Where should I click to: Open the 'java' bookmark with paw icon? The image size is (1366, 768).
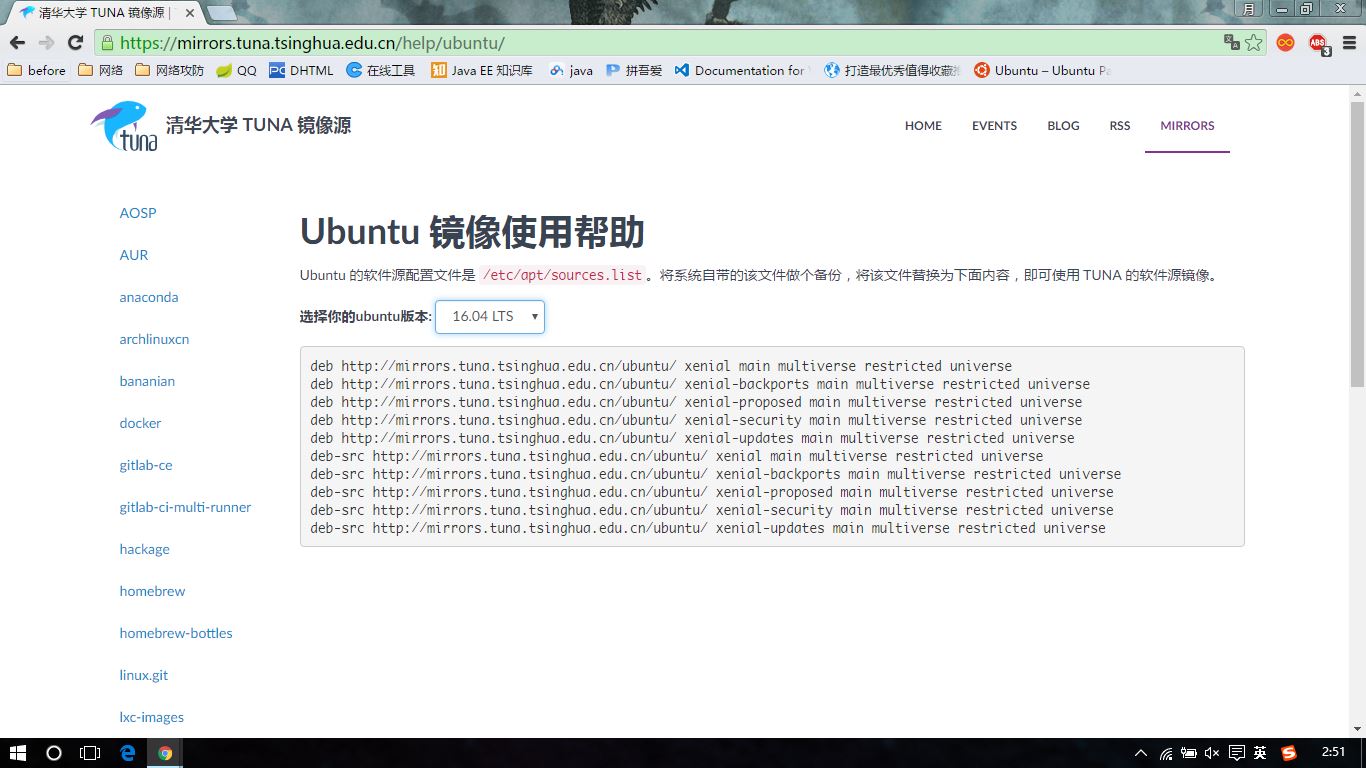(571, 70)
